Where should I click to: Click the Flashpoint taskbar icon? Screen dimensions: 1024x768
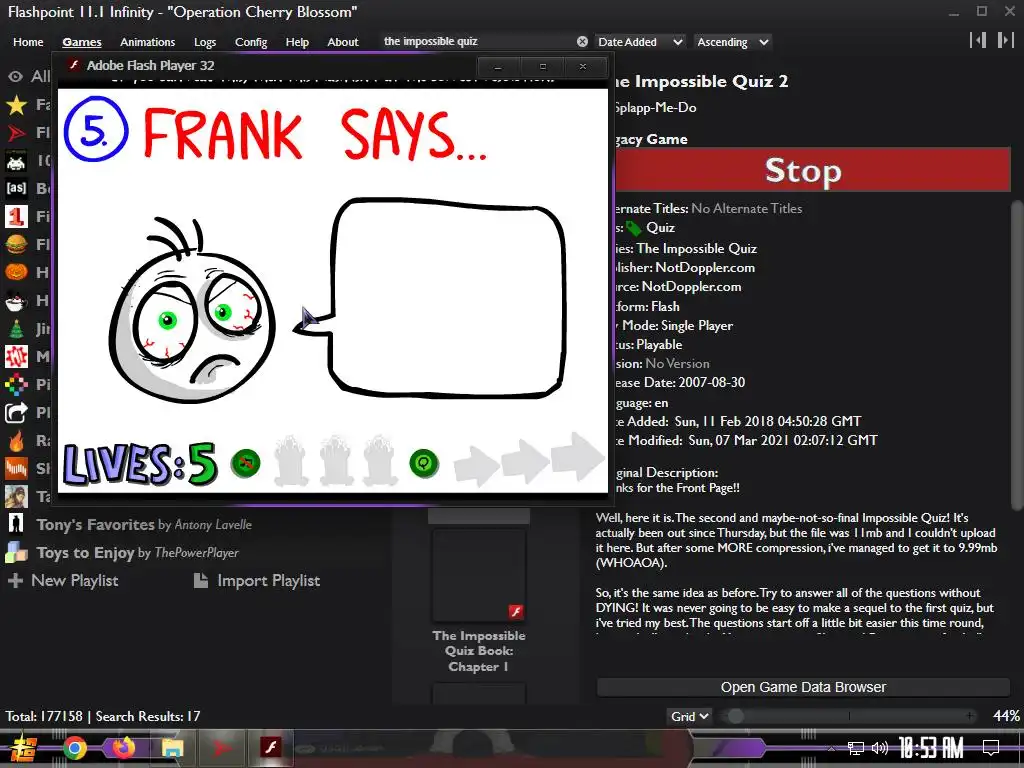(221, 748)
